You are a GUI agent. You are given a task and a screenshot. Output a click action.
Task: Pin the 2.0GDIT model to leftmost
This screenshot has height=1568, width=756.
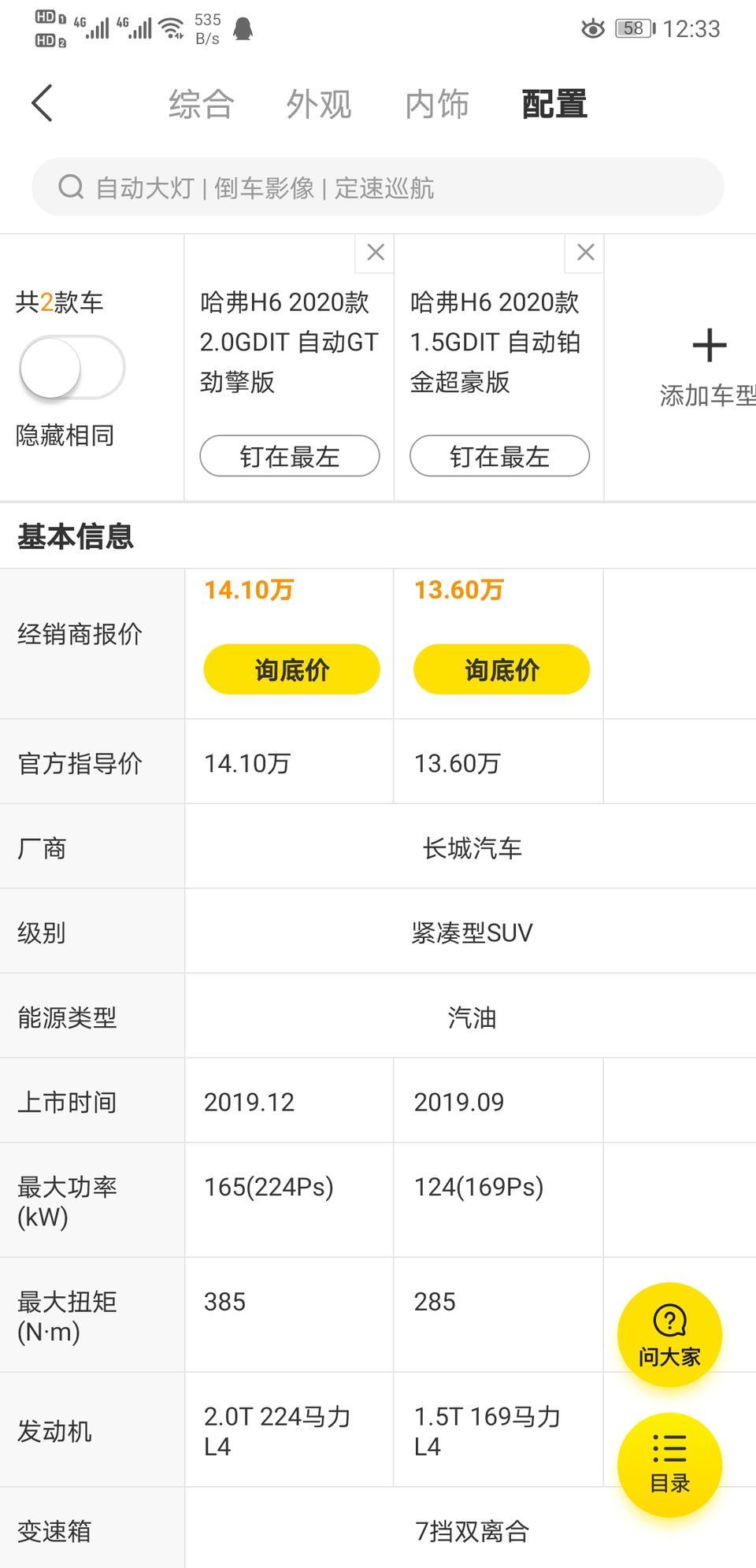click(290, 456)
